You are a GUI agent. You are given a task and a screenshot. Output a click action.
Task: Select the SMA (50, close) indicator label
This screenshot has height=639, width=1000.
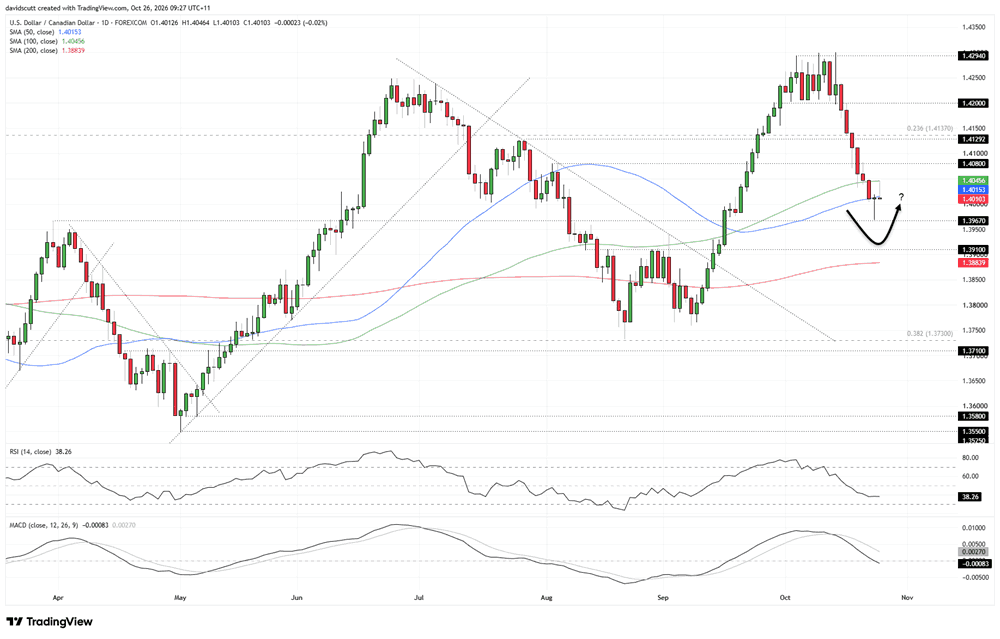click(32, 32)
